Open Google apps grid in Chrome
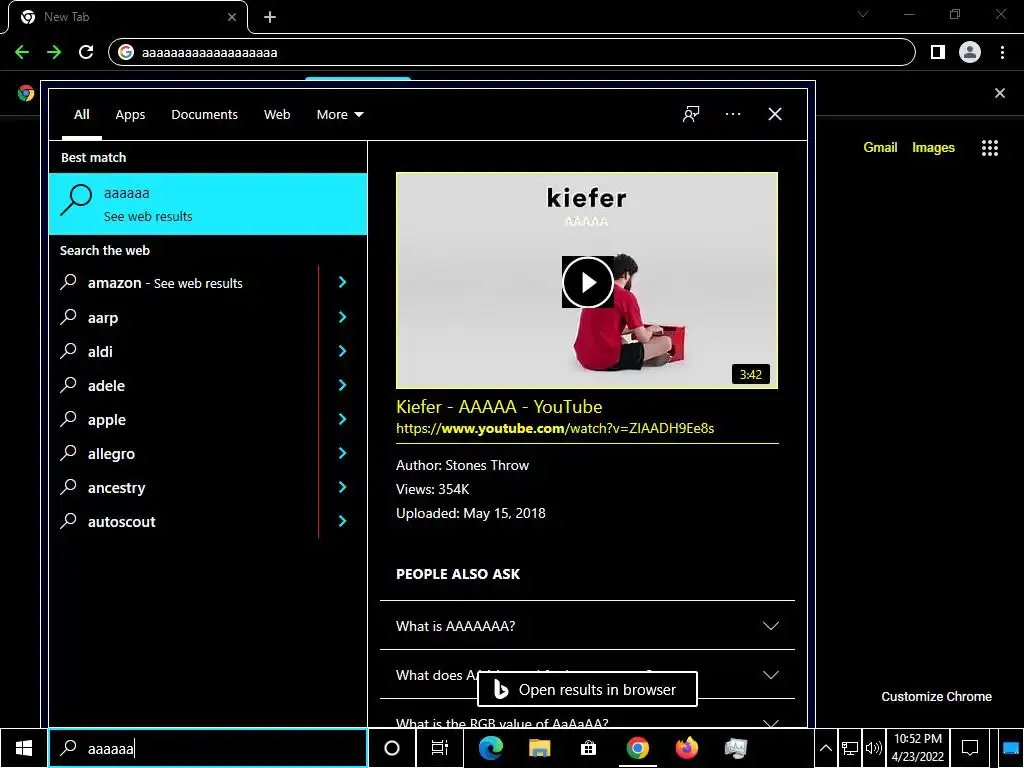 pos(989,148)
